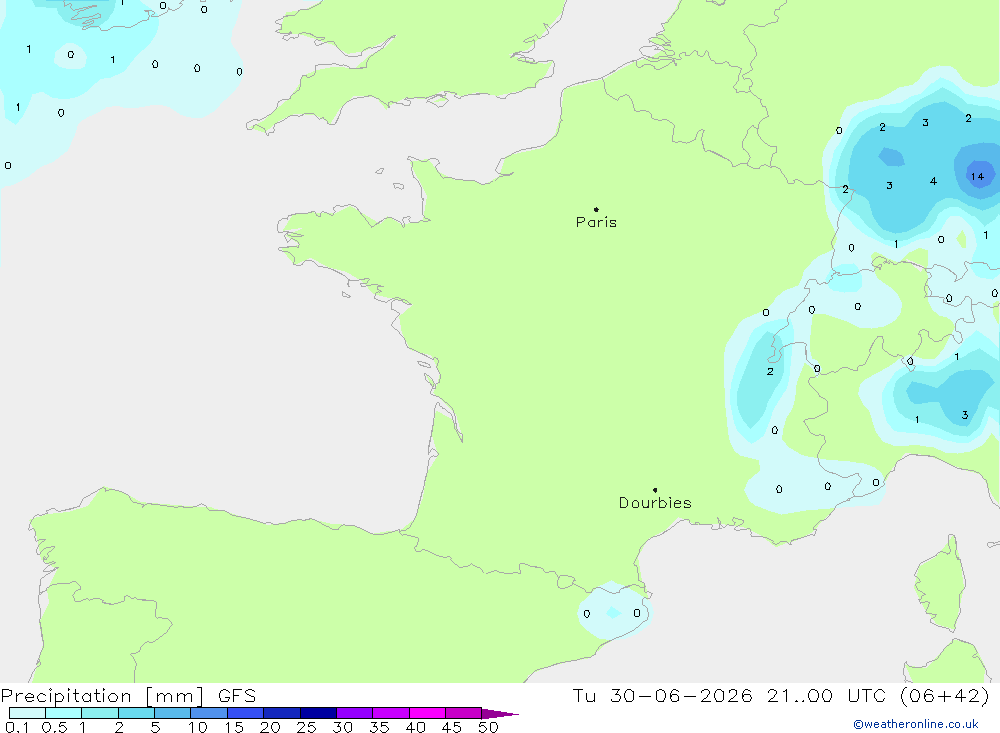Screen dimensions: 1000x733
Task: Pick the 2–5 mm legend swatch
Action: coord(136,713)
